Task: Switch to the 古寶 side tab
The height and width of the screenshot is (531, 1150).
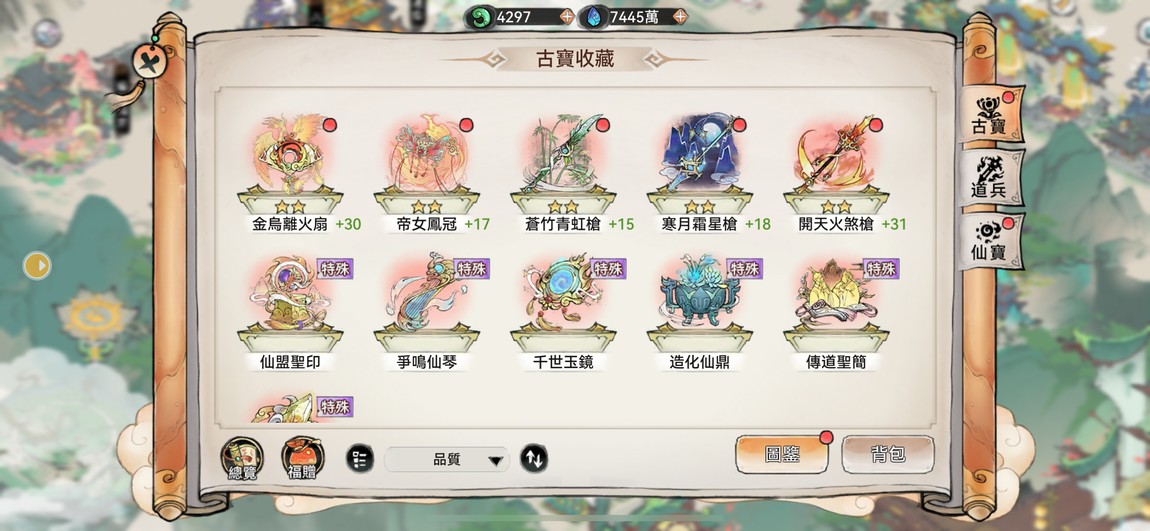Action: [x=990, y=115]
